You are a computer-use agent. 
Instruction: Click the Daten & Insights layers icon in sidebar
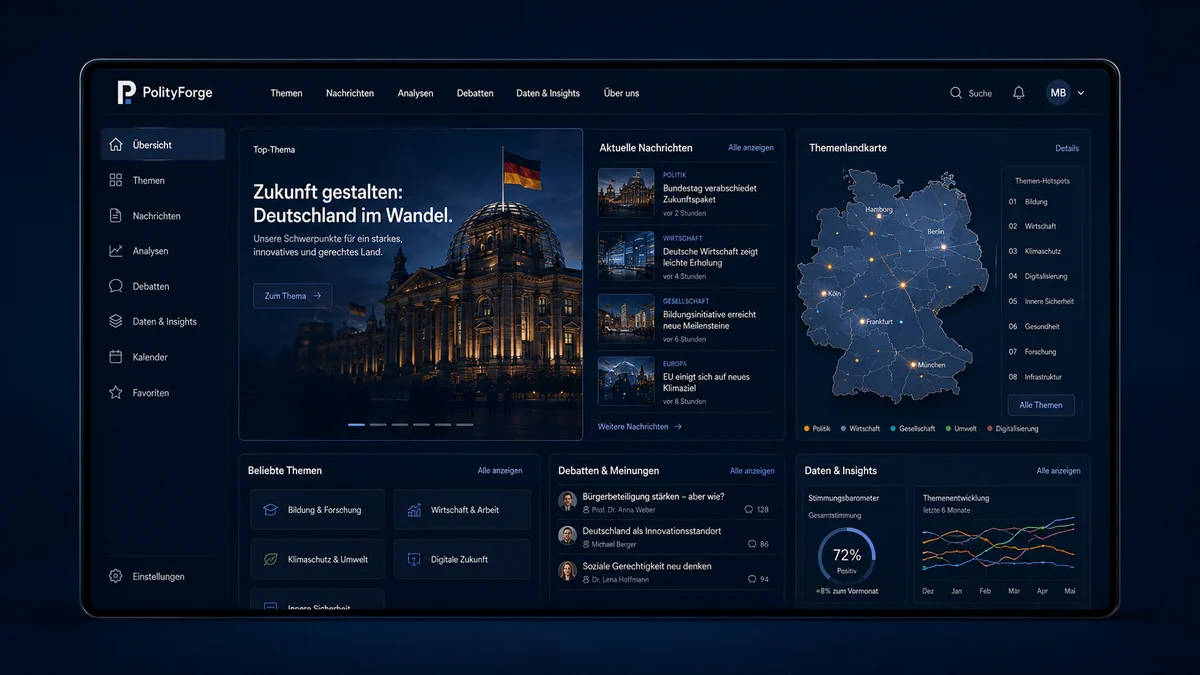point(116,322)
